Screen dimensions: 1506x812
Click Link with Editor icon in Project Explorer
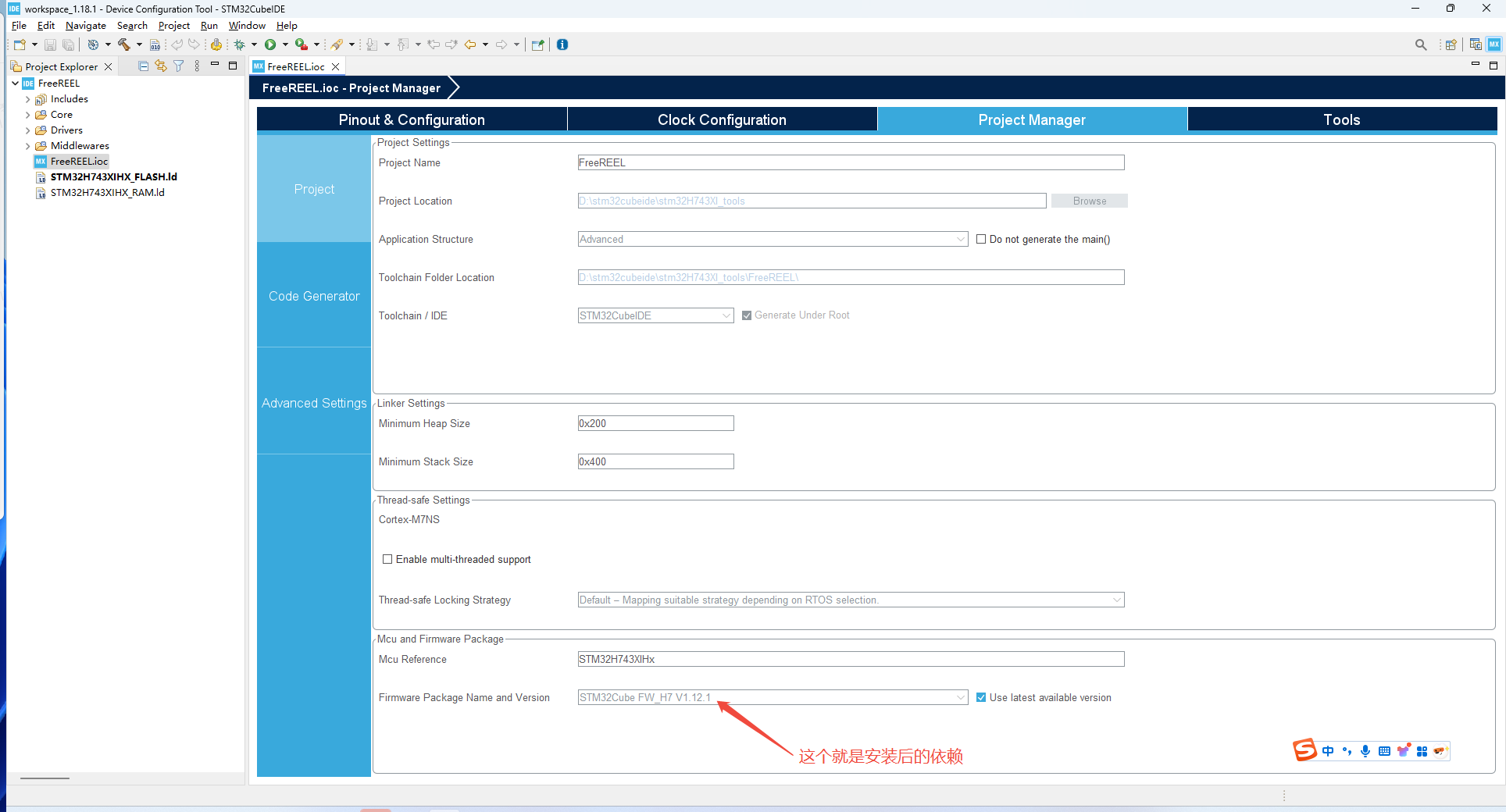161,66
